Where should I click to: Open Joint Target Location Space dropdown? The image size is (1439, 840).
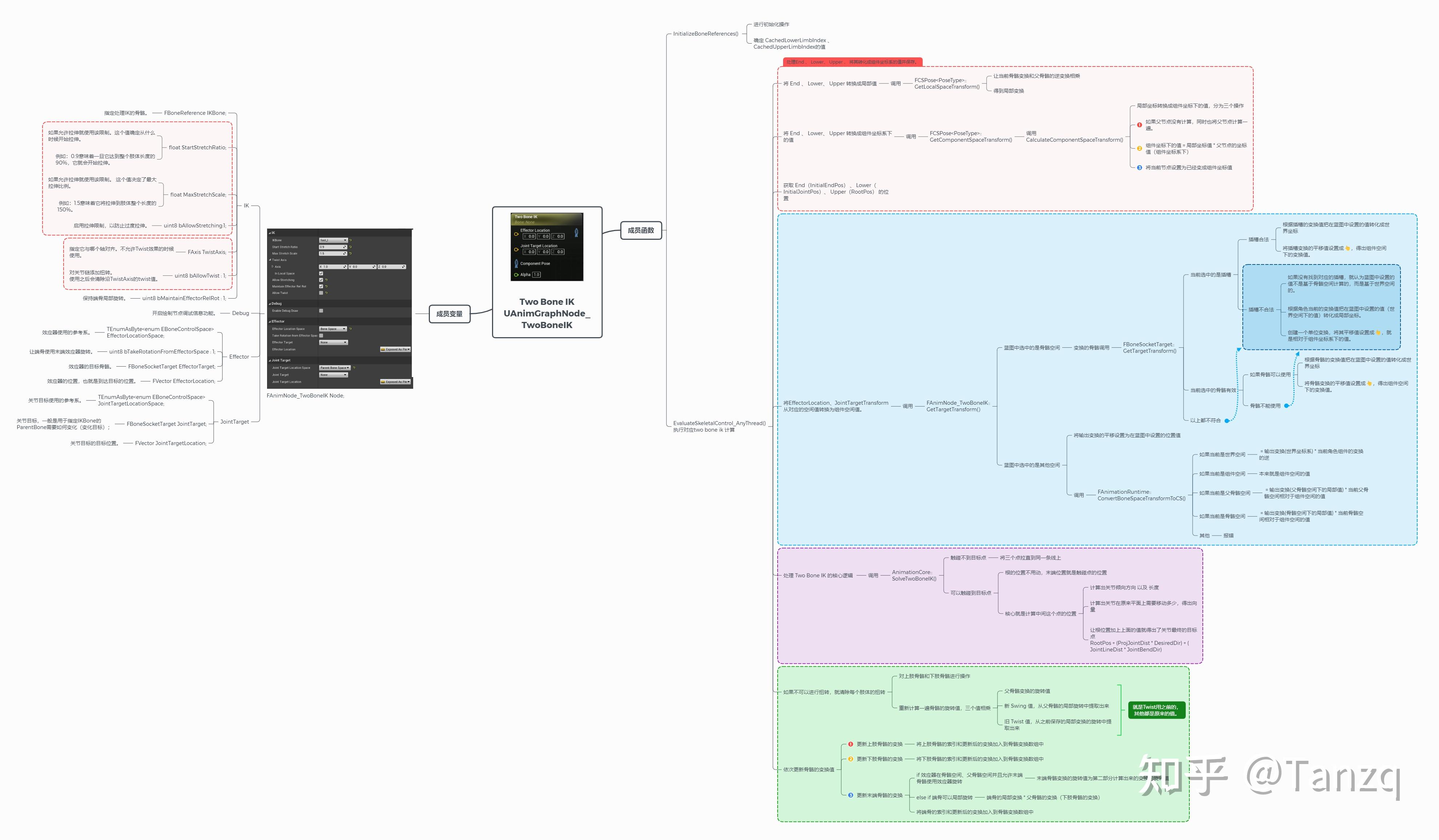pyautogui.click(x=335, y=368)
